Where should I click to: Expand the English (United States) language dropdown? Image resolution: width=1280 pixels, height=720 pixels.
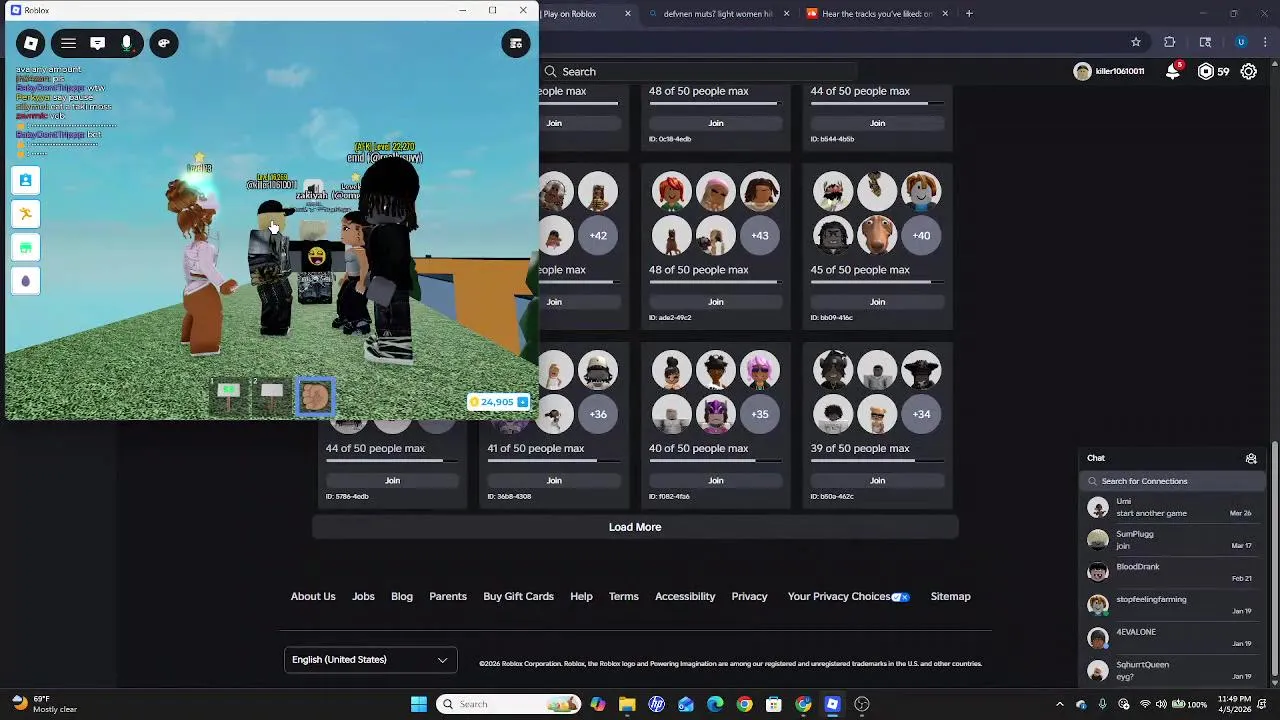coord(370,660)
